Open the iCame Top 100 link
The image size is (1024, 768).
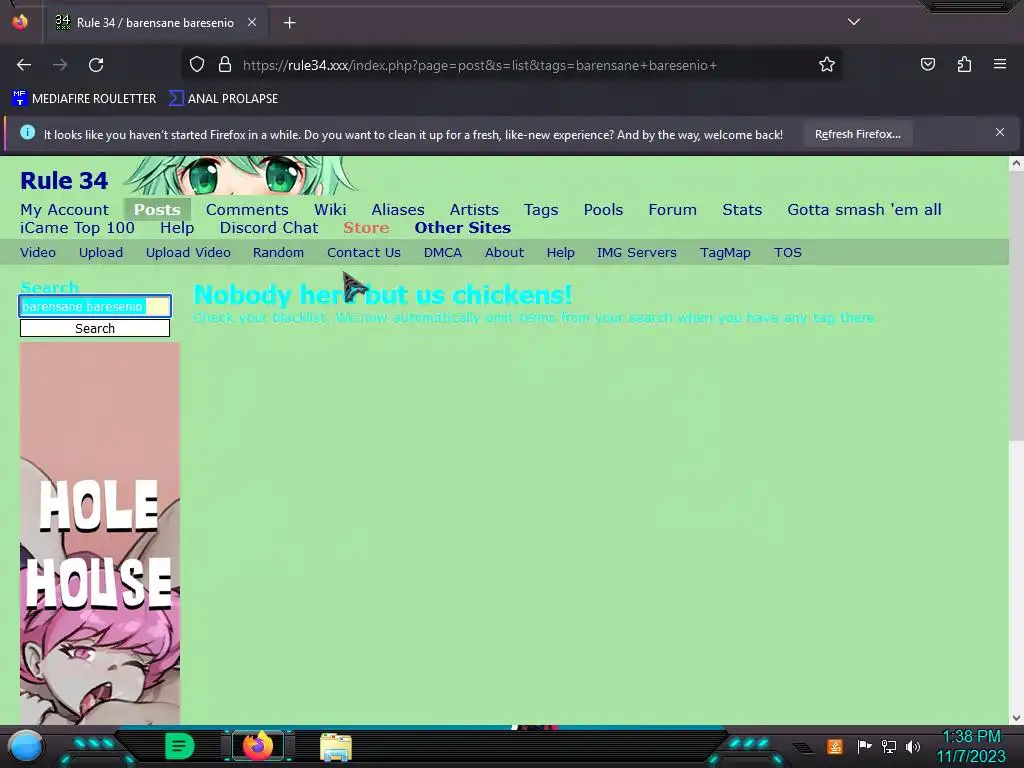point(77,228)
